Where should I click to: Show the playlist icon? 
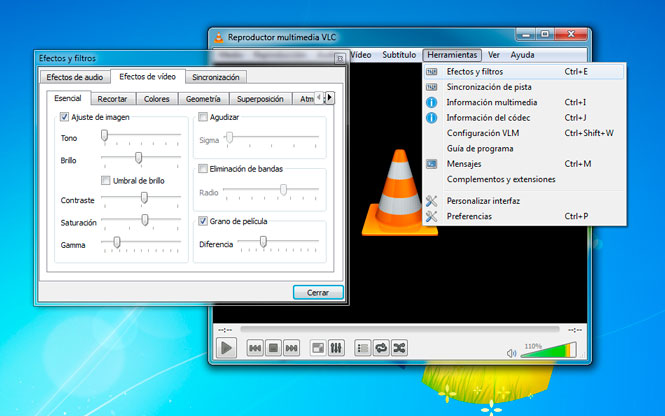click(363, 348)
